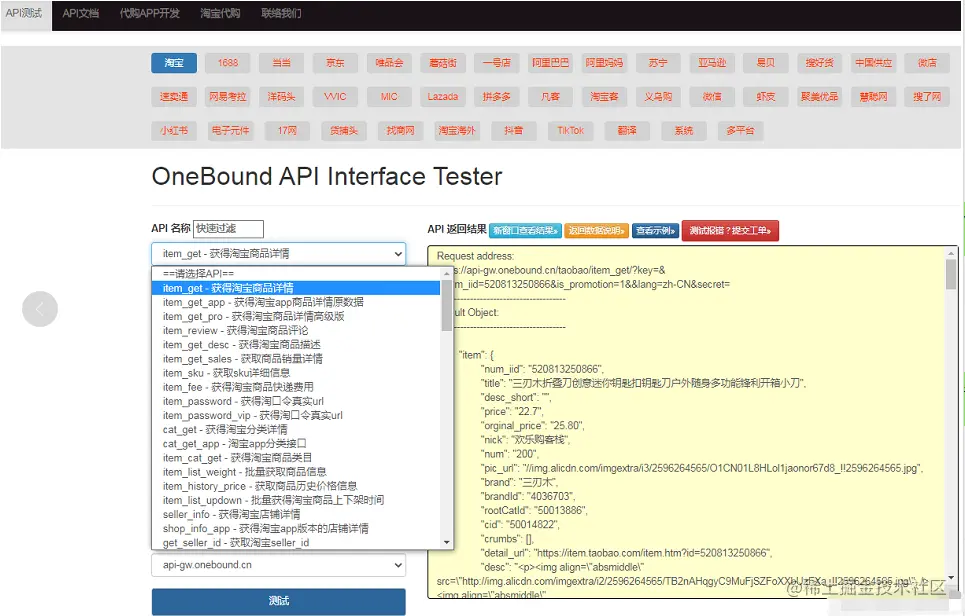
Task: Click the circular previous-arrow button on left
Action: pos(40,309)
